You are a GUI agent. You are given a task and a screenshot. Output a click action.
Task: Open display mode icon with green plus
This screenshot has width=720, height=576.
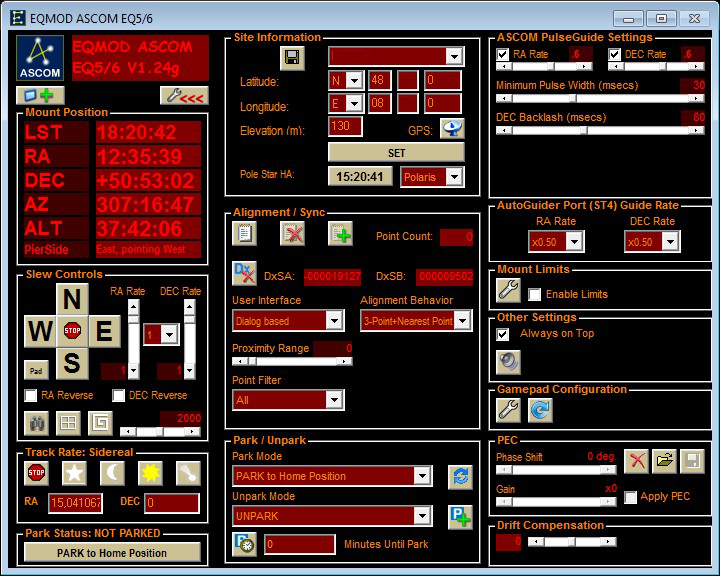pos(40,96)
